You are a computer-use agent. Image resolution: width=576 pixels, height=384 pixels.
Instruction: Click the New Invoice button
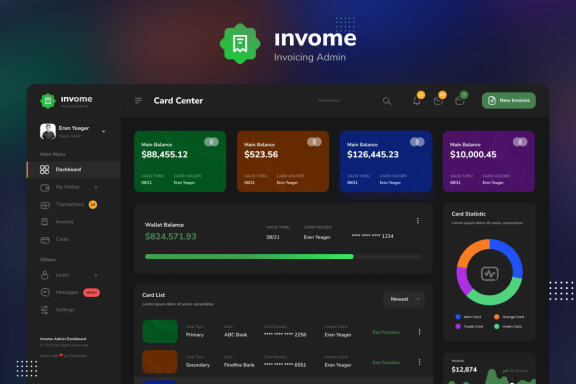(509, 100)
